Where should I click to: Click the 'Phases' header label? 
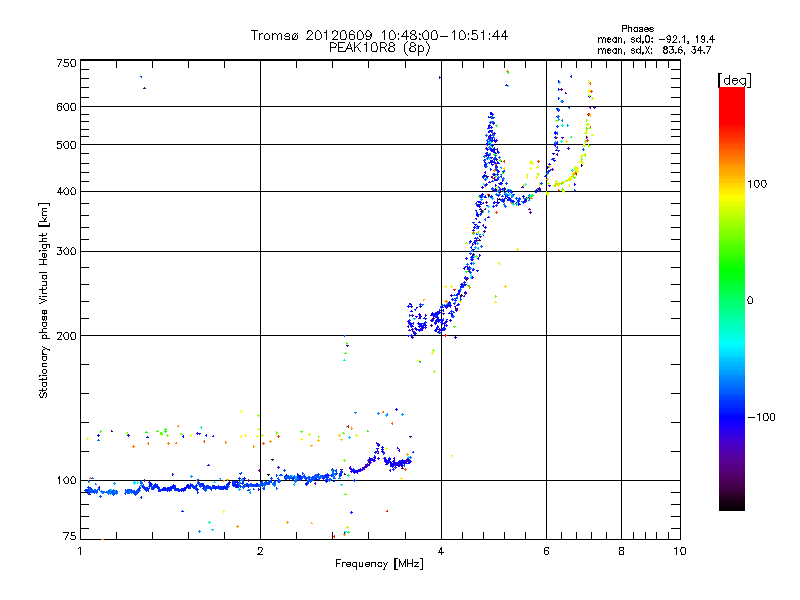(637, 29)
